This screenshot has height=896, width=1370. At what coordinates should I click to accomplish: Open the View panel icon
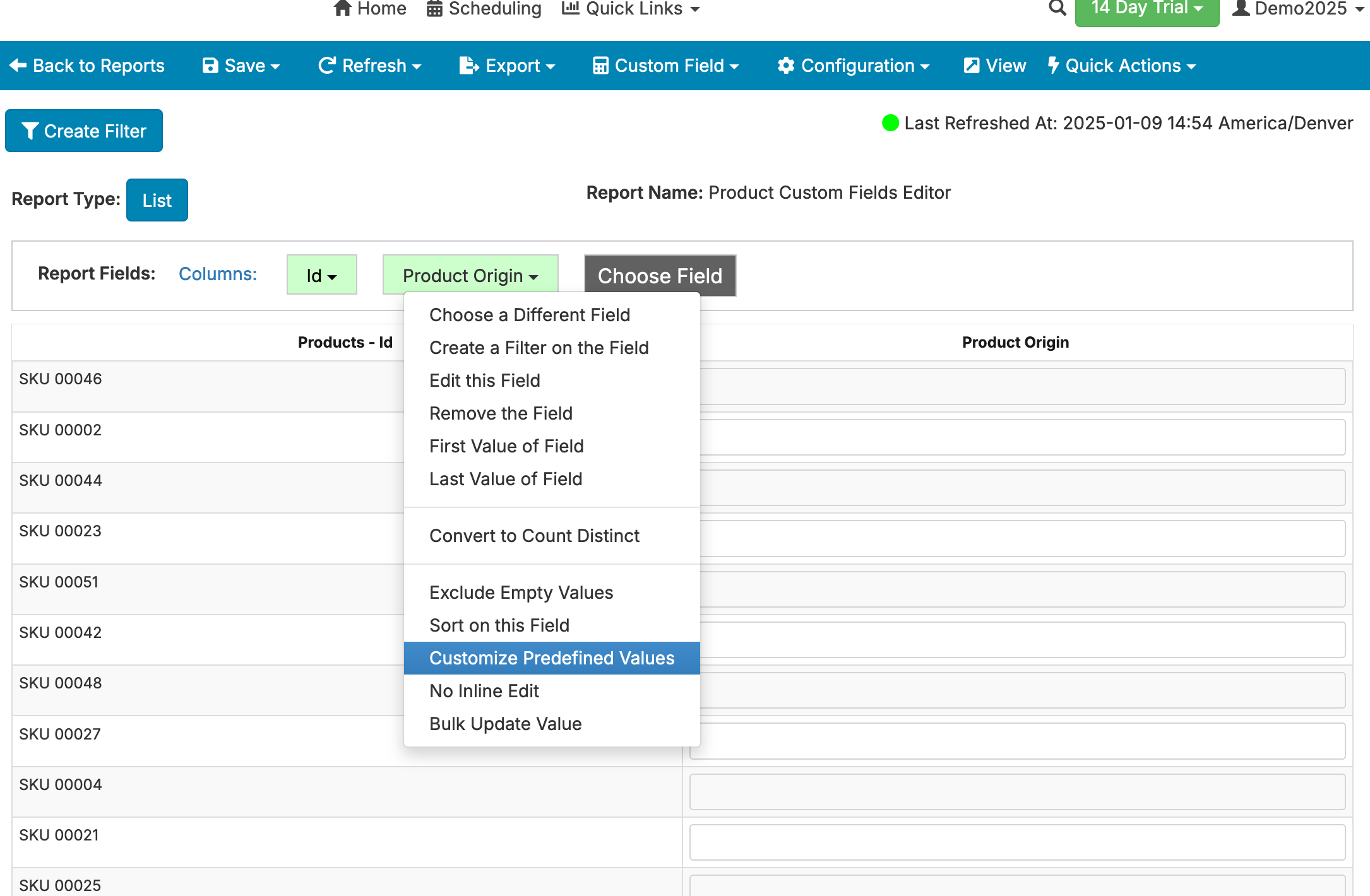coord(971,65)
